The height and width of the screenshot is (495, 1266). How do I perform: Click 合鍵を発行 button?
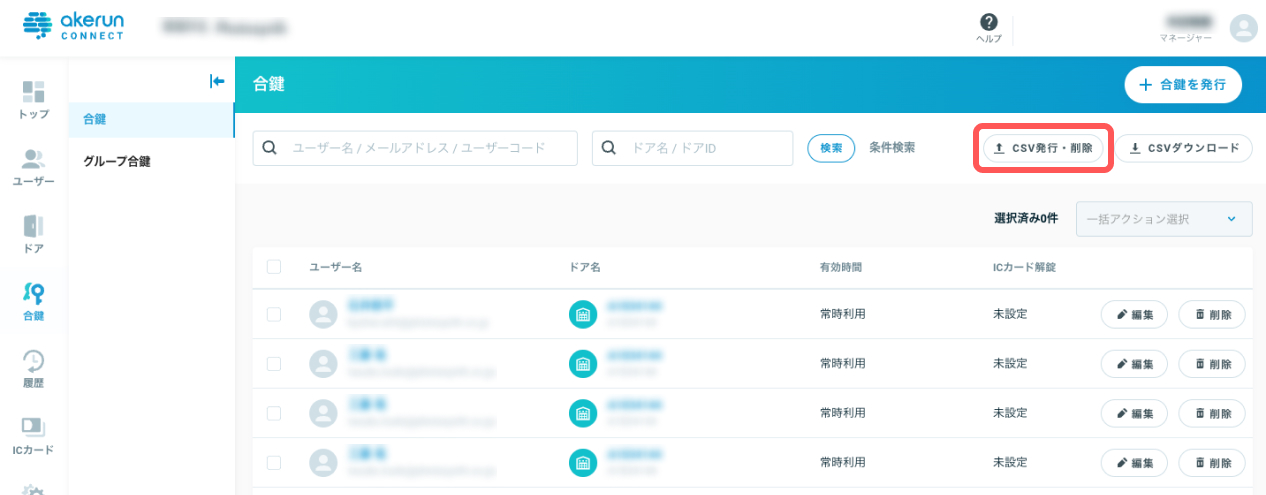click(x=1183, y=85)
